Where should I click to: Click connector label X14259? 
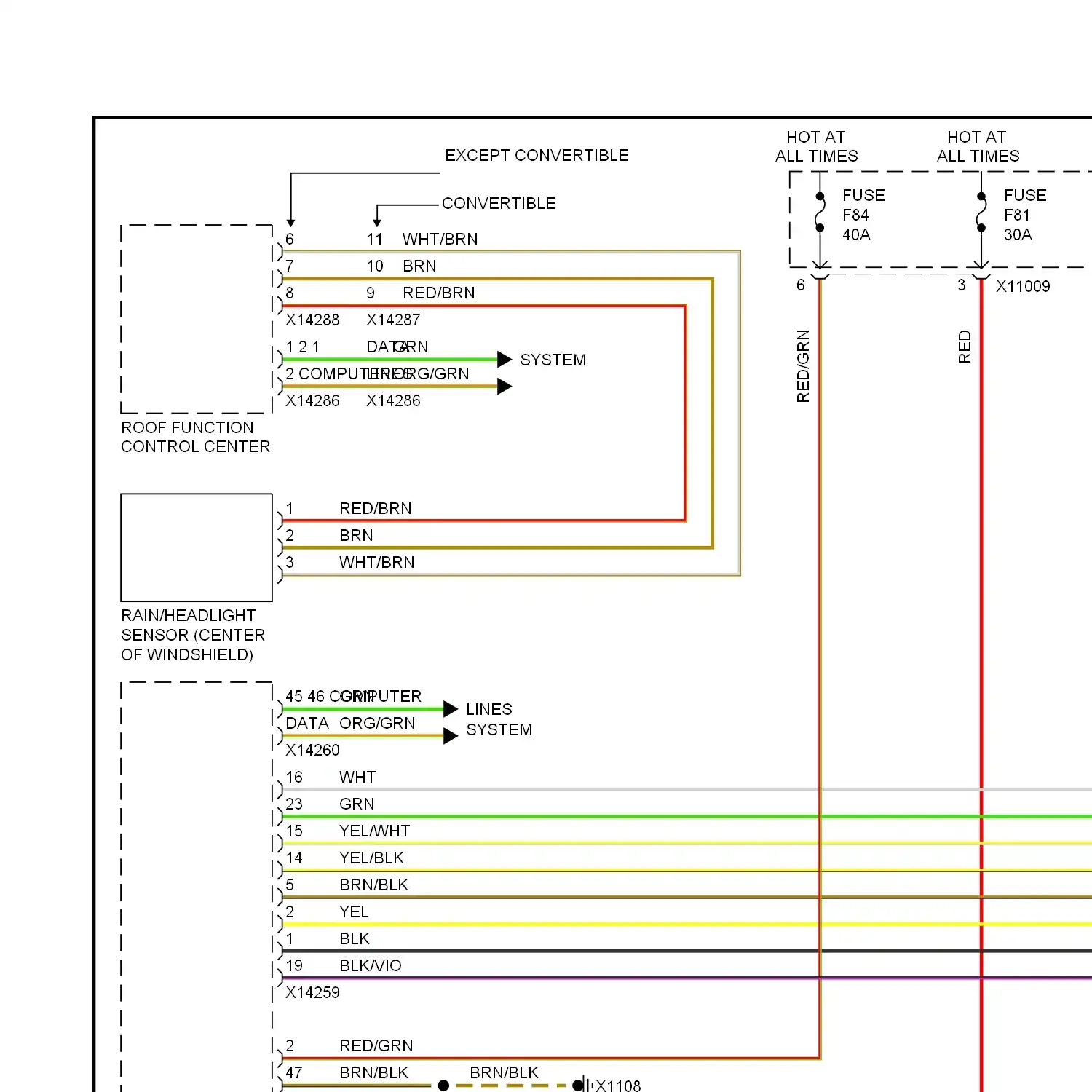312,992
